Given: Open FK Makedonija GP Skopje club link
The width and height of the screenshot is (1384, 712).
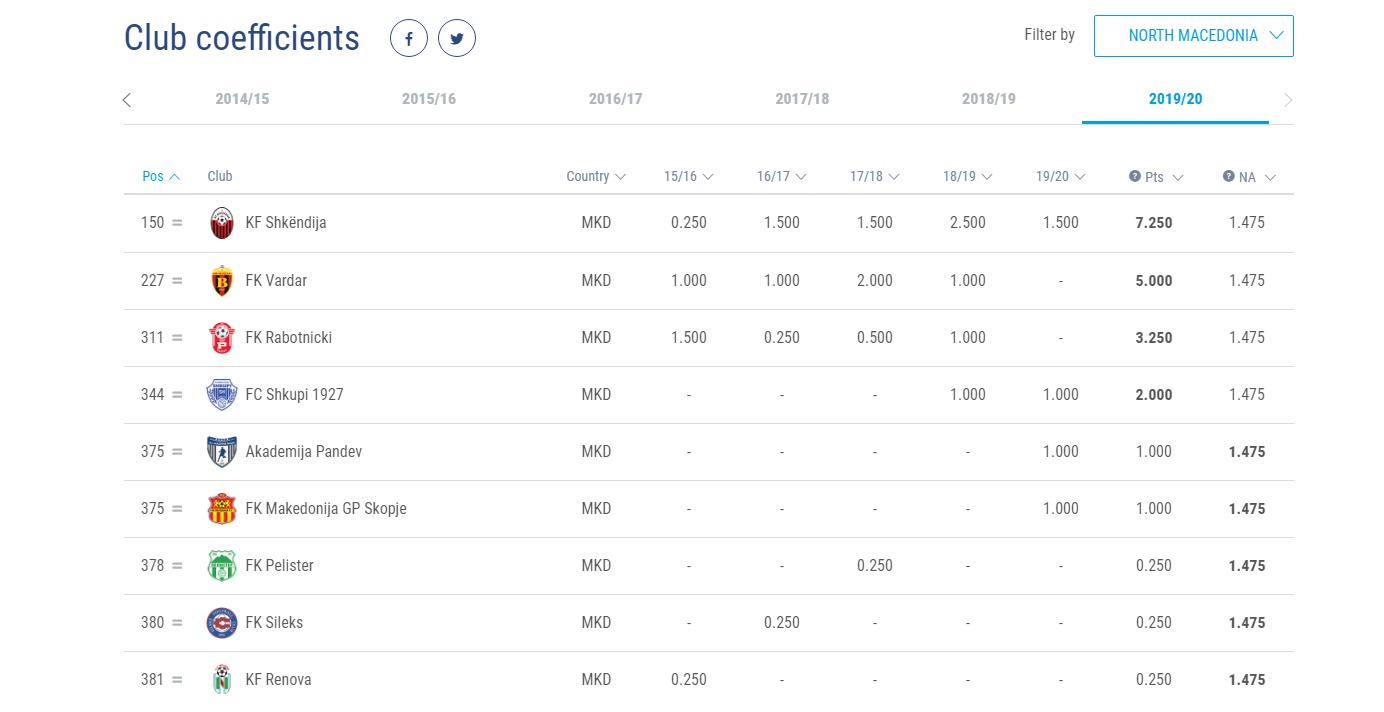Looking at the screenshot, I should click(x=326, y=509).
